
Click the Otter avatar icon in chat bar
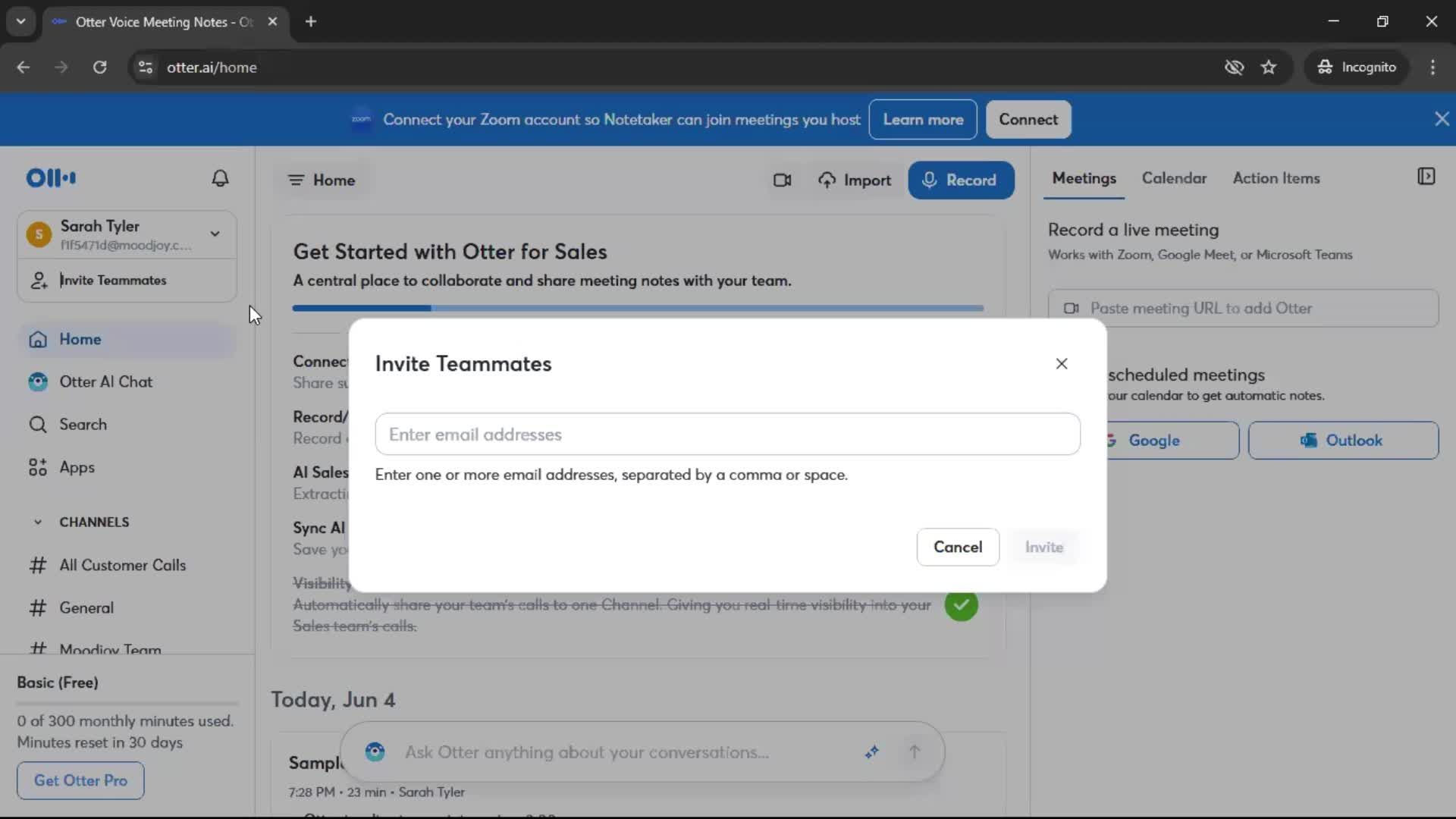pos(375,752)
